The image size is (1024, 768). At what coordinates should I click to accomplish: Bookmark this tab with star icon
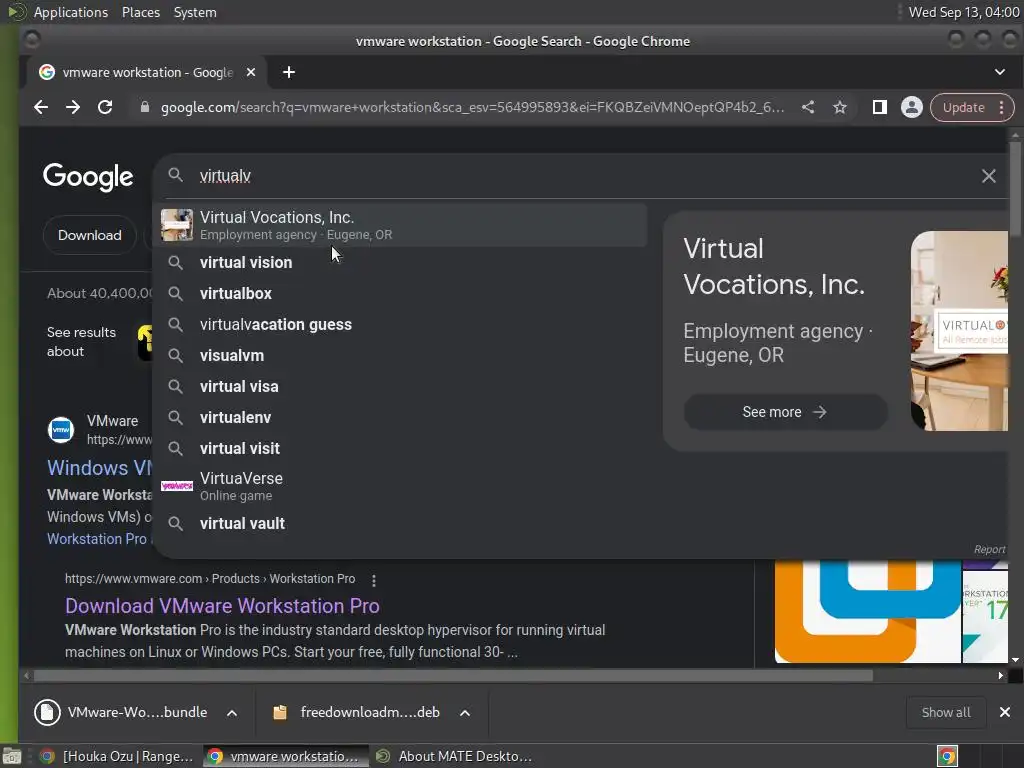click(x=840, y=107)
